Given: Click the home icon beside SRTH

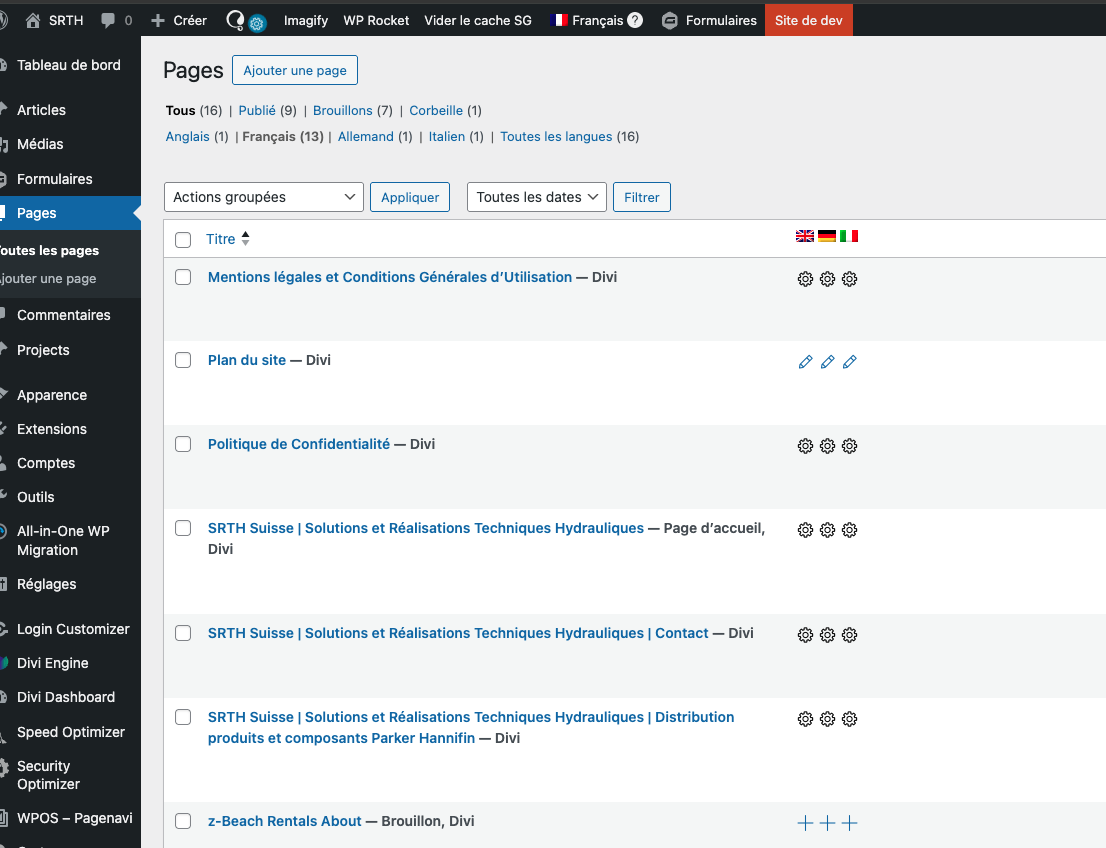Looking at the screenshot, I should click(33, 20).
